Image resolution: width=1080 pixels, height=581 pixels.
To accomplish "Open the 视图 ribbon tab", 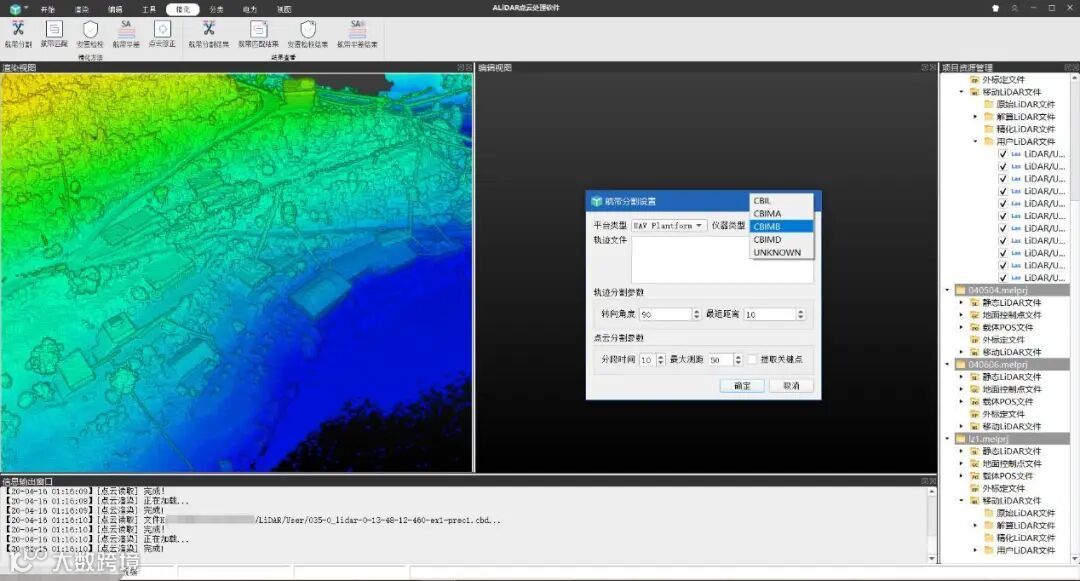I will pos(284,10).
